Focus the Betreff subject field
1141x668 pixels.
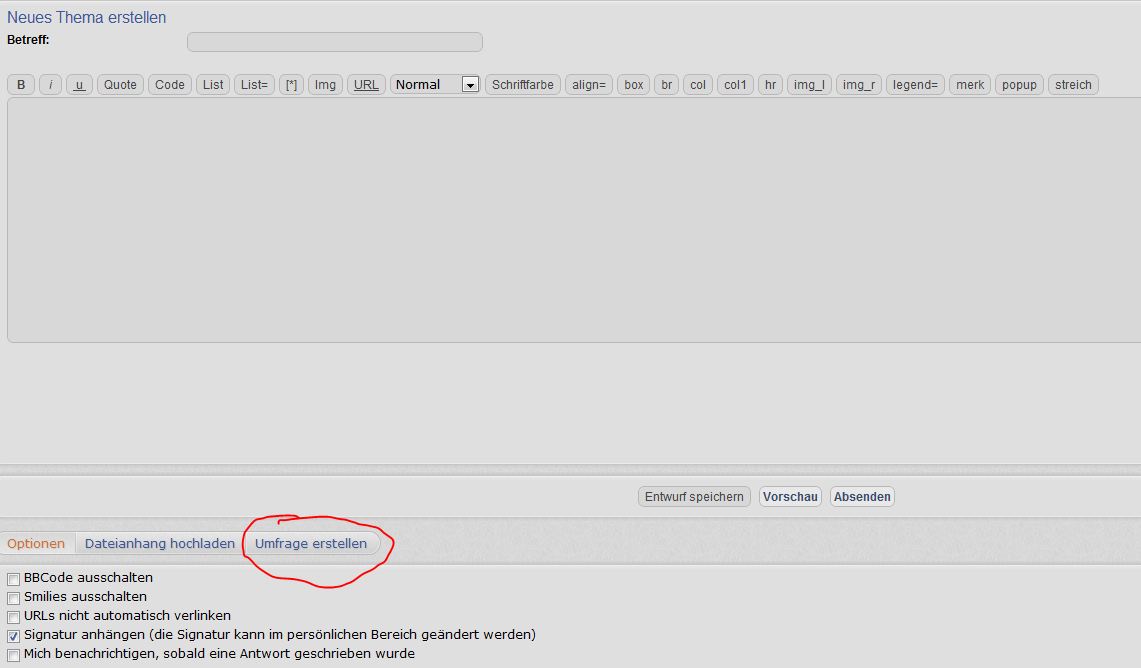click(335, 42)
